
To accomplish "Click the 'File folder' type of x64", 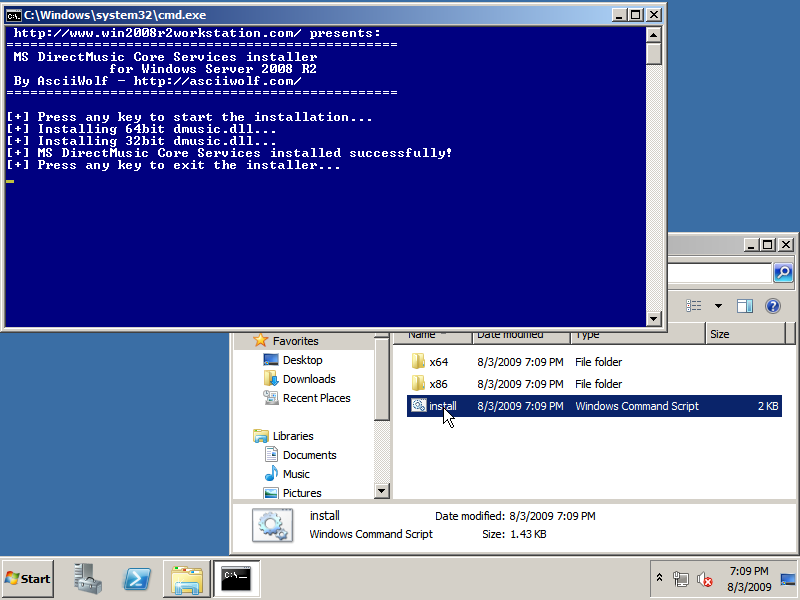I will [x=598, y=362].
